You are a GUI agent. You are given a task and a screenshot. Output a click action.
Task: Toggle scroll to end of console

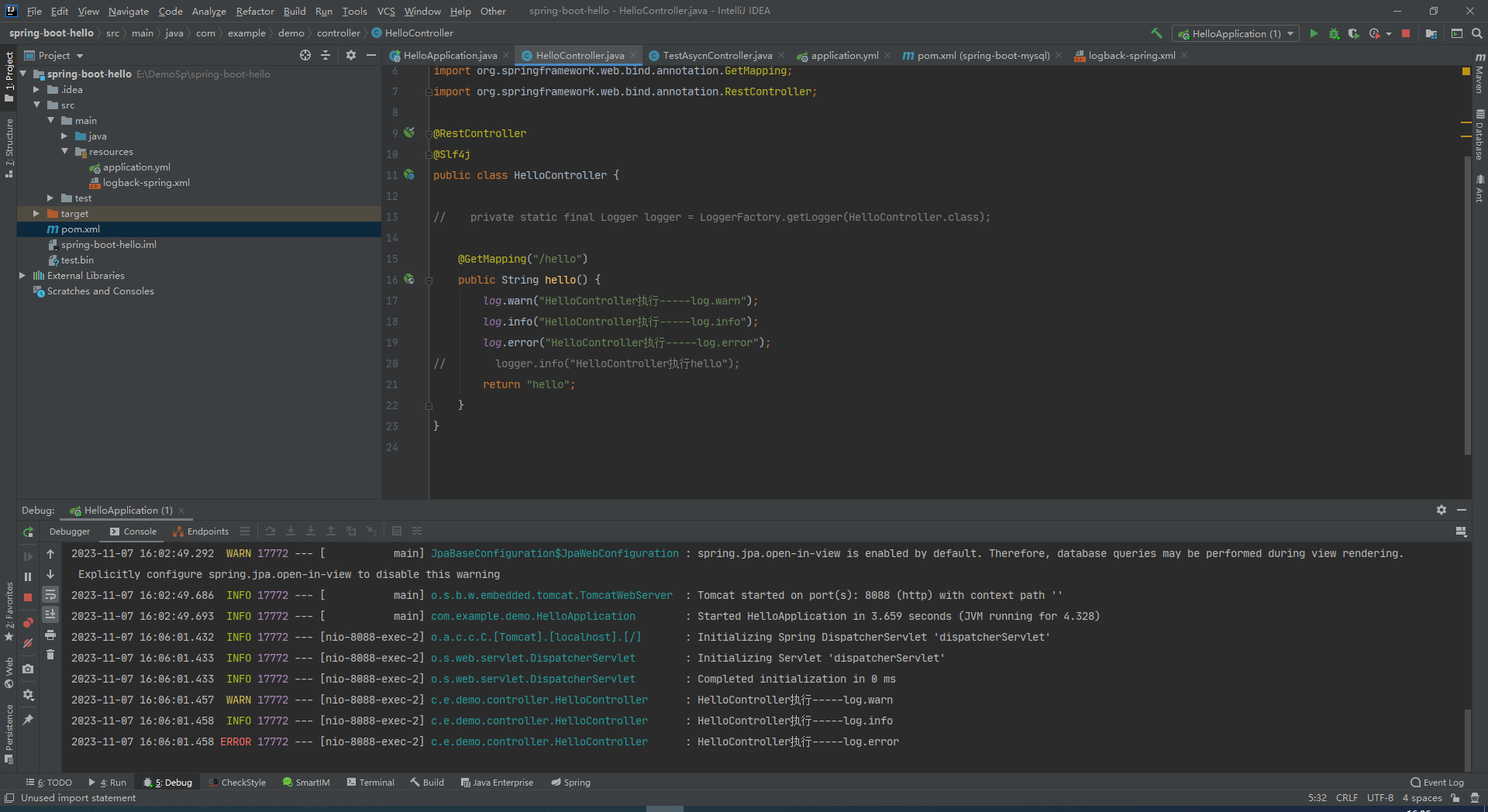(50, 614)
